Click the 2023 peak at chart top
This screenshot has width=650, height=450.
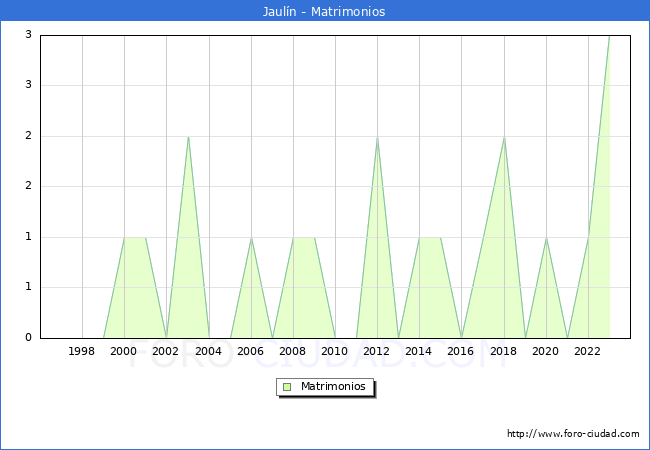tap(609, 36)
